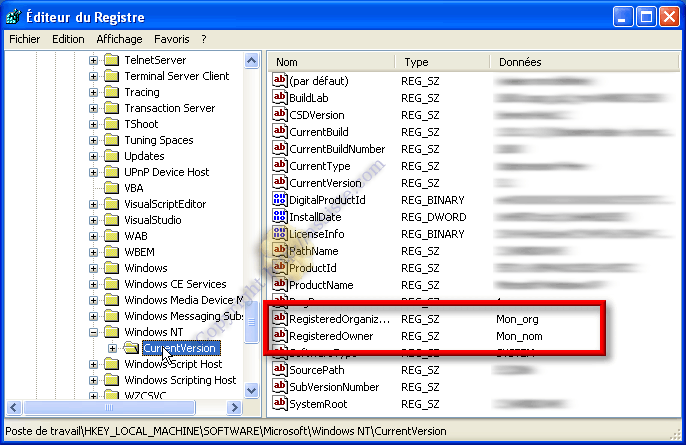
Task: Expand the Updates key
Action: (x=93, y=156)
